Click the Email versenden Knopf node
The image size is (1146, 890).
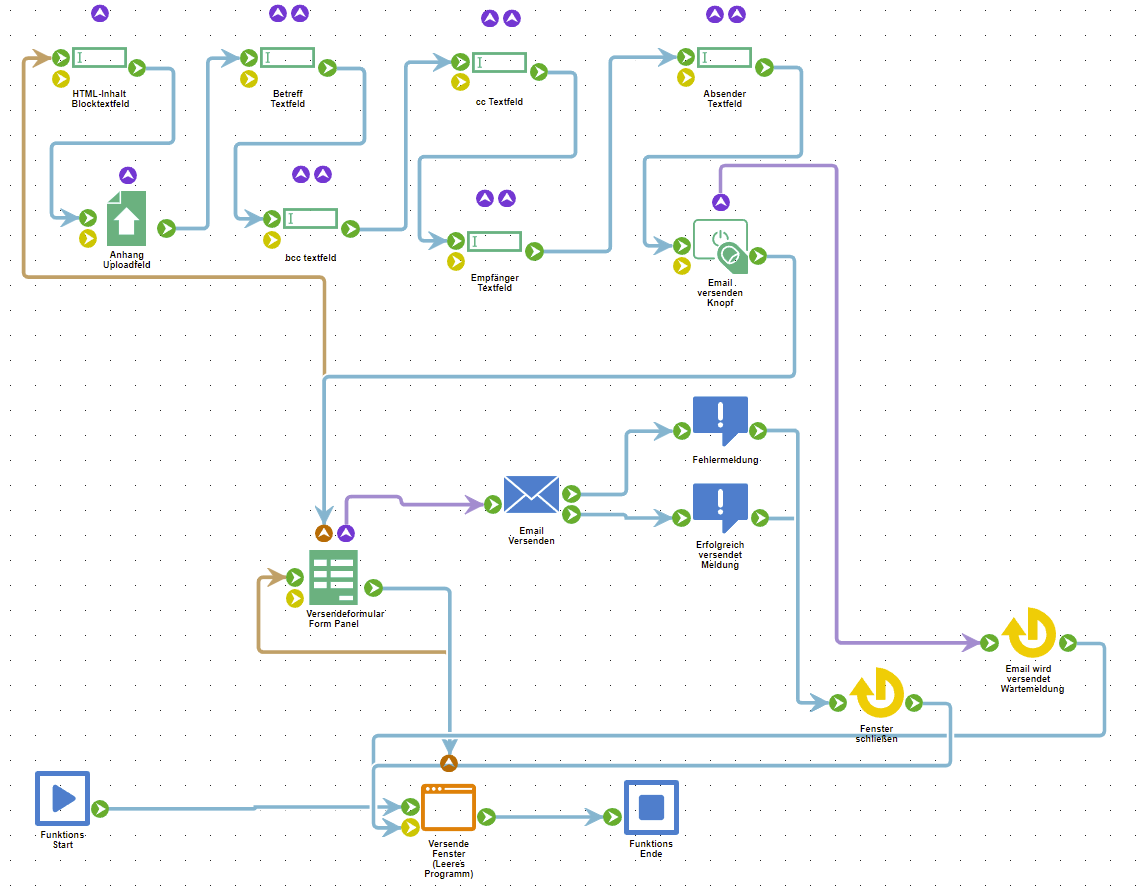point(720,245)
